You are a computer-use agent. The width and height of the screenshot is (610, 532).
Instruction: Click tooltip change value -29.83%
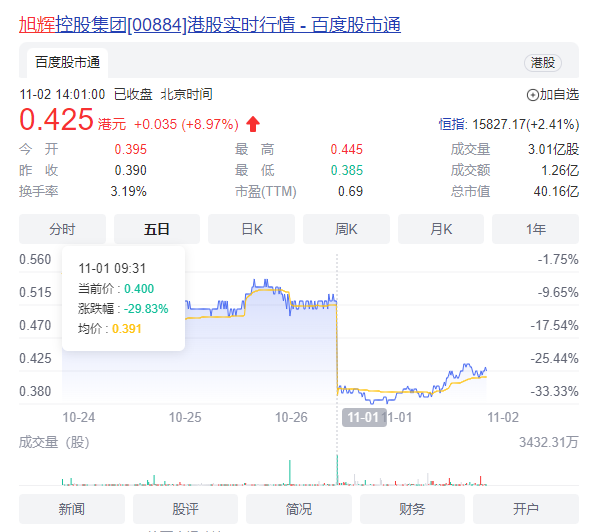click(146, 309)
